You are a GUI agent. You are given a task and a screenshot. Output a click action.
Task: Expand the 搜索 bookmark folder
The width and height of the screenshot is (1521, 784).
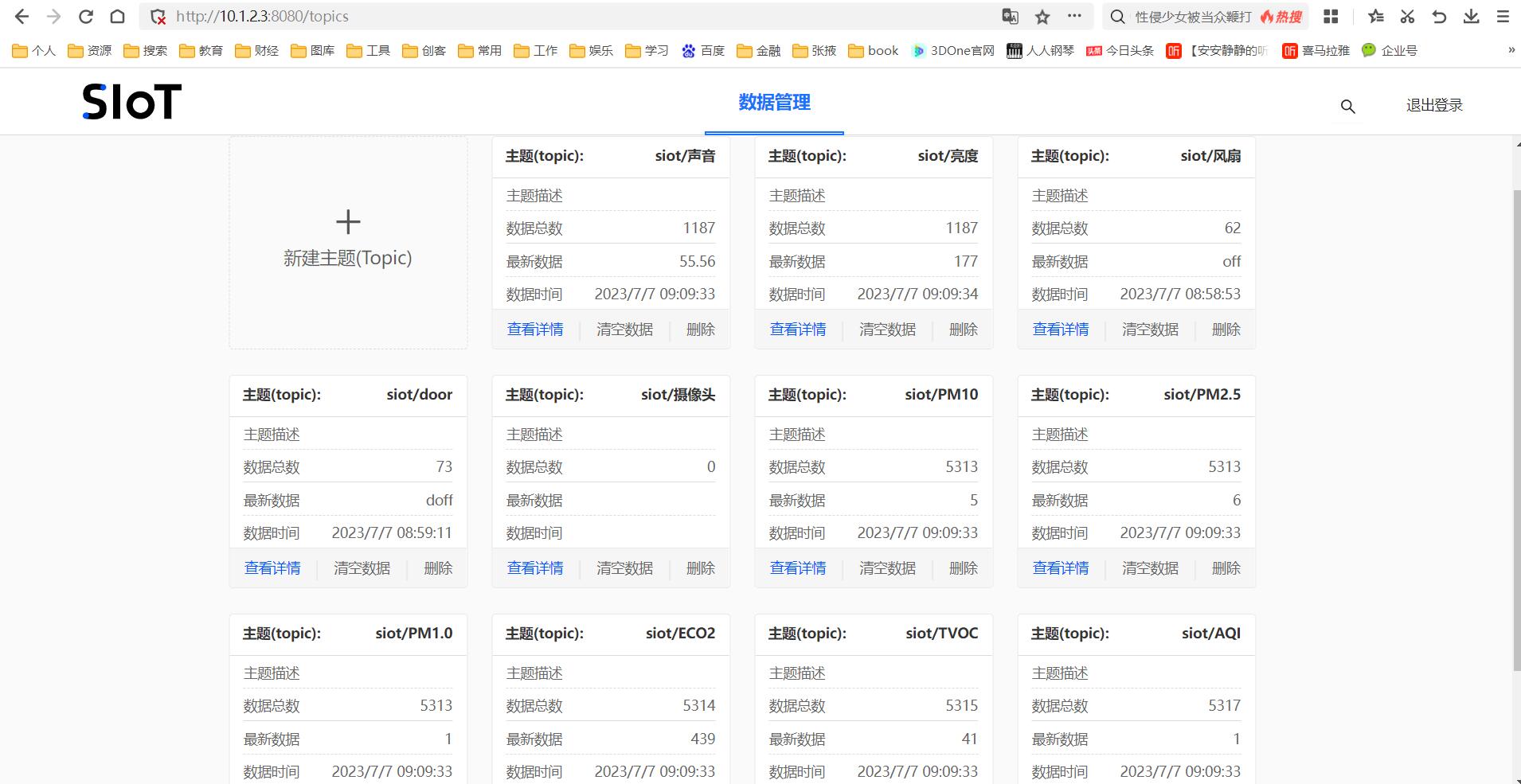pyautogui.click(x=145, y=50)
